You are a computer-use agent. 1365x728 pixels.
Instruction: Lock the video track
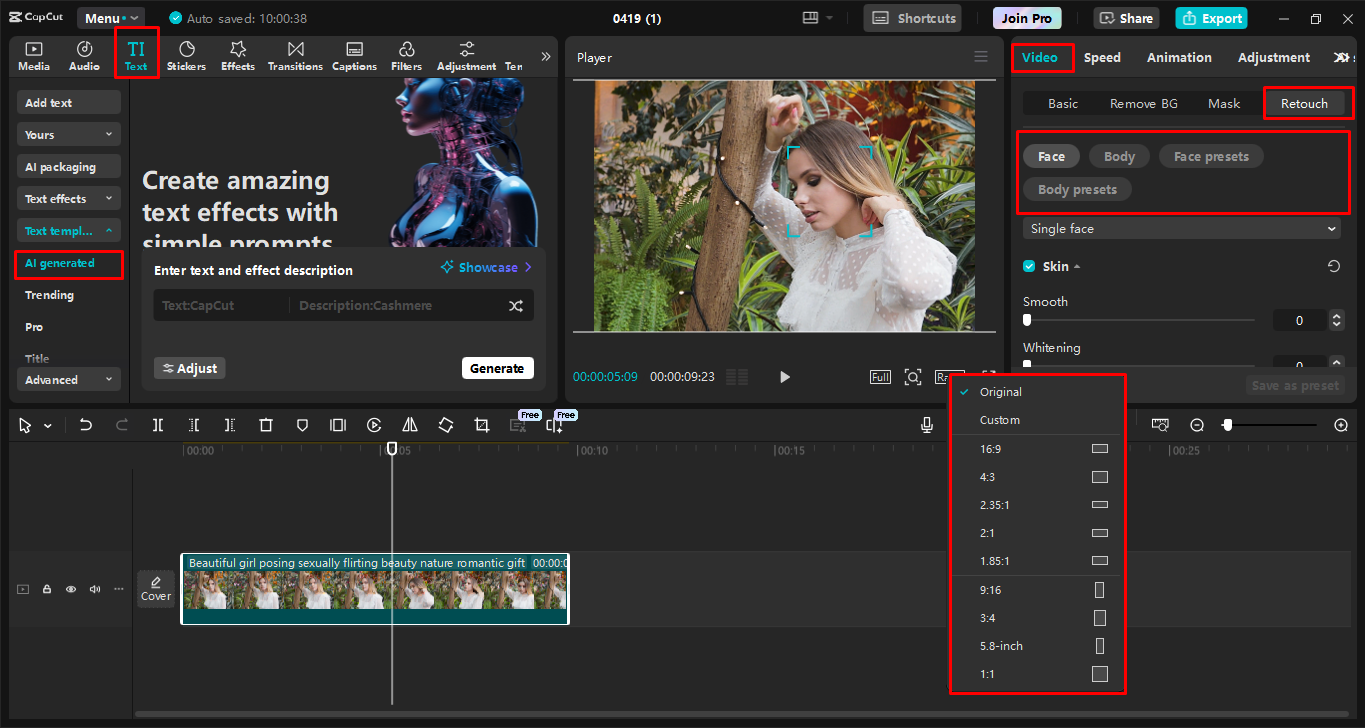(46, 589)
